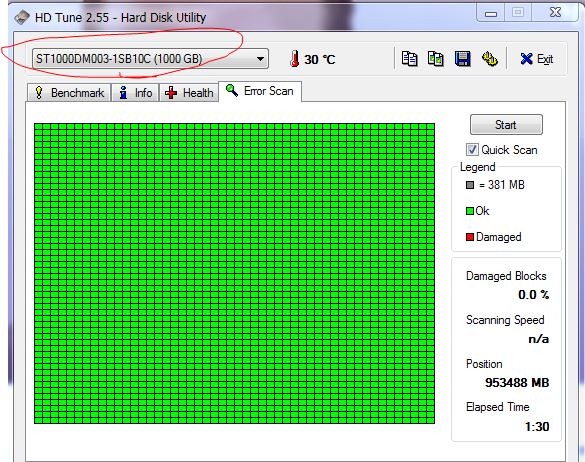Open the options wrench icon
The height and width of the screenshot is (462, 585).
pyautogui.click(x=489, y=59)
